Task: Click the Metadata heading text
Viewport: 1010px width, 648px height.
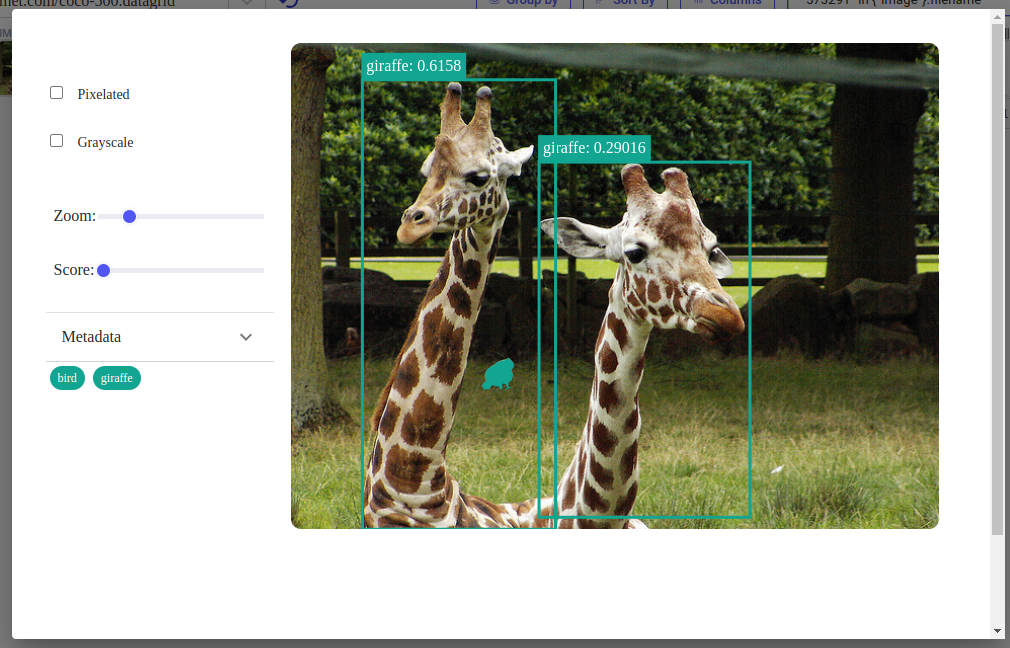Action: tap(91, 337)
